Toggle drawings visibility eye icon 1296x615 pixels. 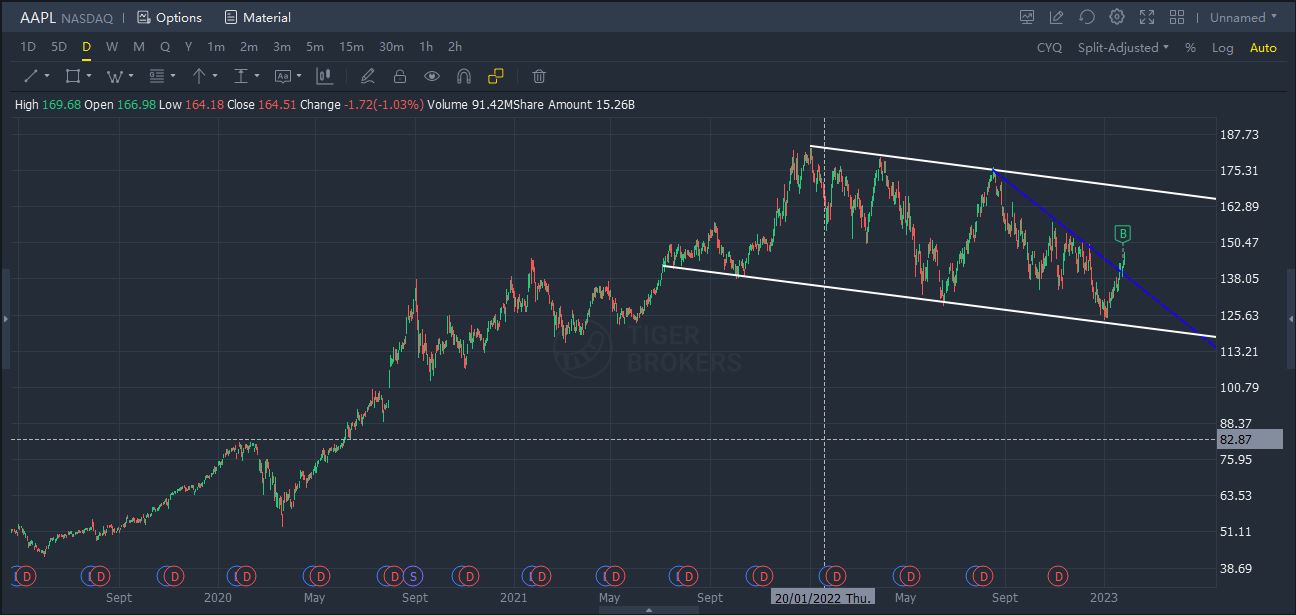[x=432, y=76]
